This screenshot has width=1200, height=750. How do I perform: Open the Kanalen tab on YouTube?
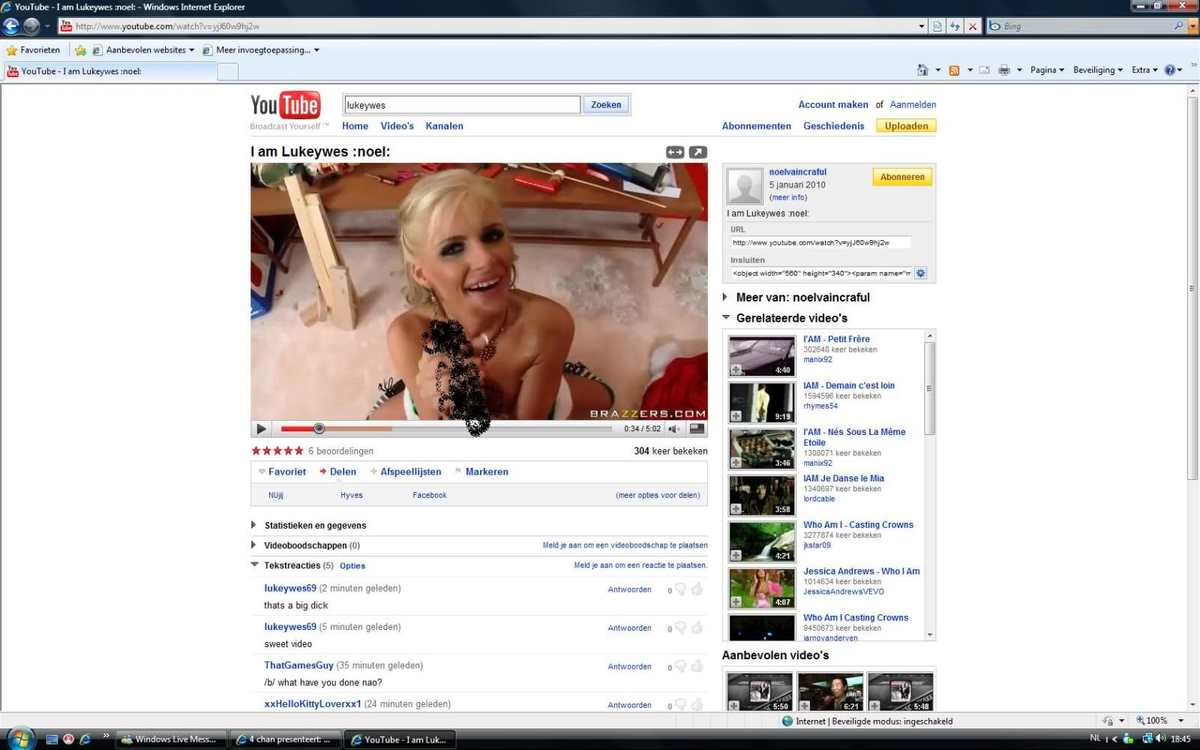pos(444,126)
